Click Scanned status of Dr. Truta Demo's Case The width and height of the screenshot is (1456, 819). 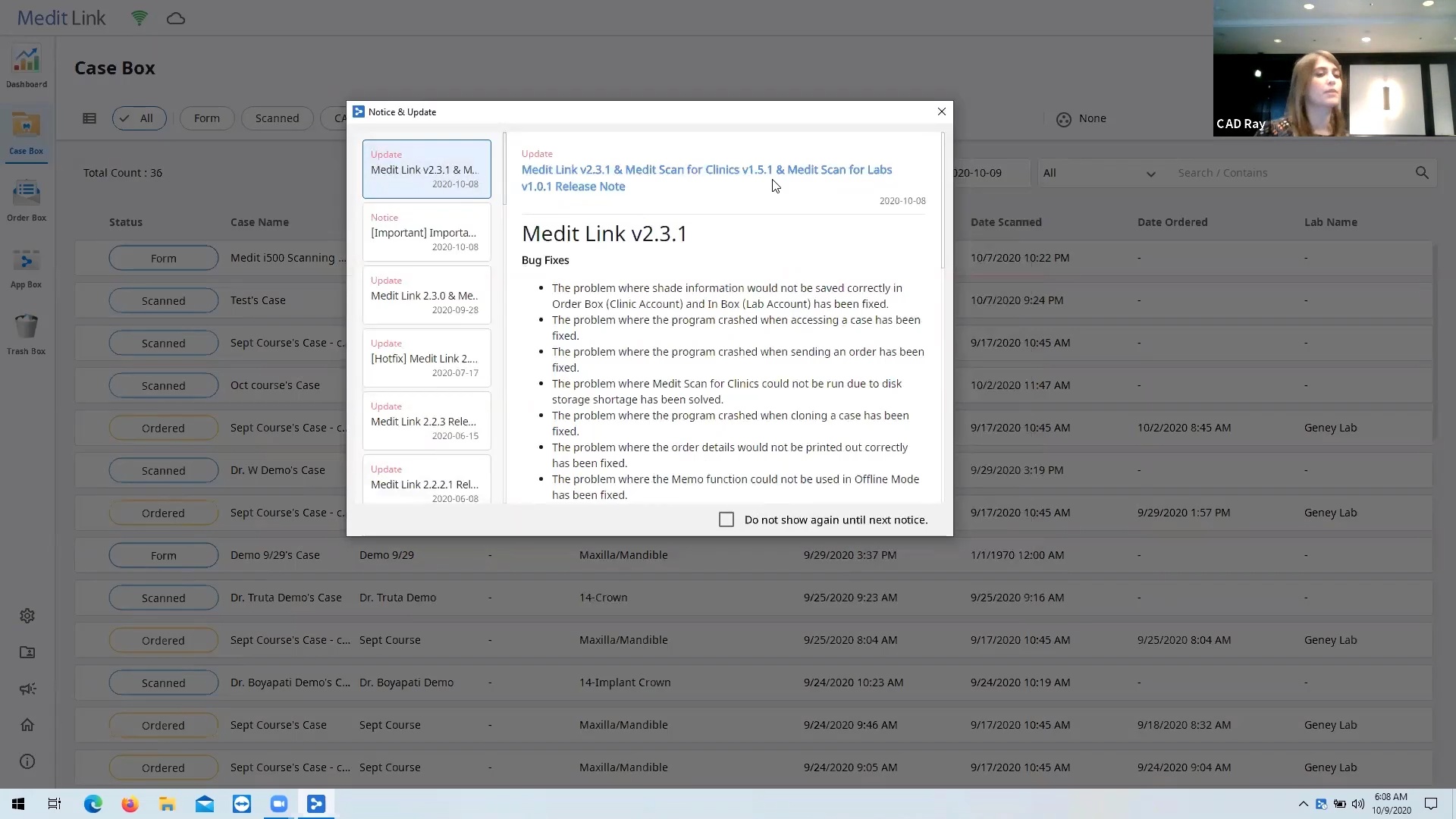click(x=163, y=598)
